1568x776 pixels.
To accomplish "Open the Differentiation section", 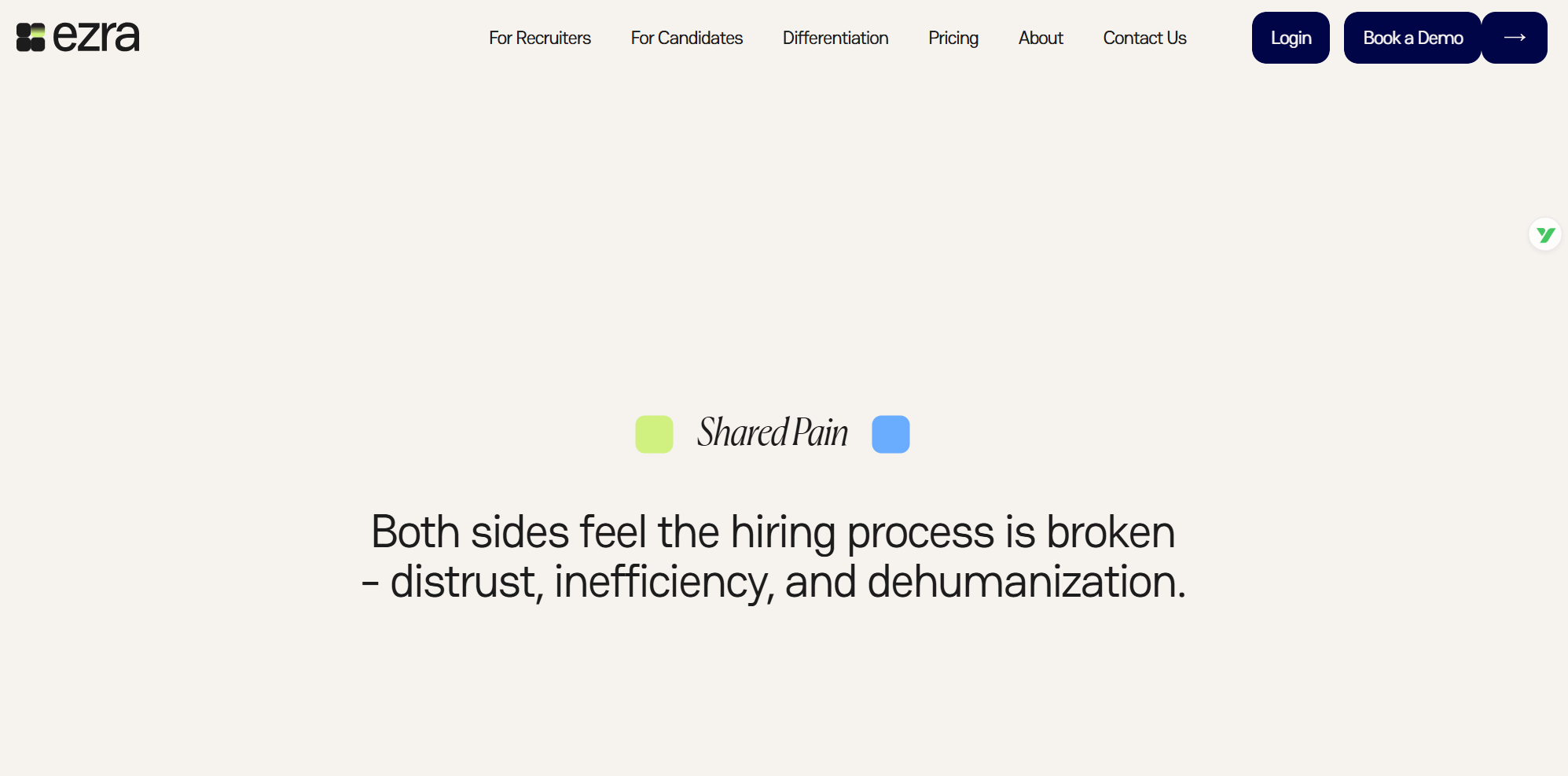I will pyautogui.click(x=835, y=38).
